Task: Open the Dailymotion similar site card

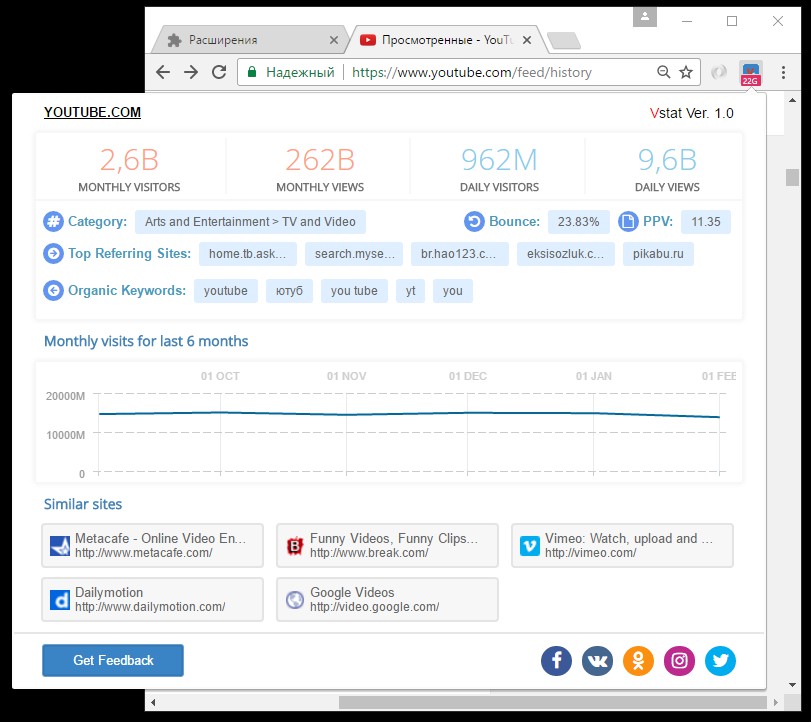Action: pos(152,599)
